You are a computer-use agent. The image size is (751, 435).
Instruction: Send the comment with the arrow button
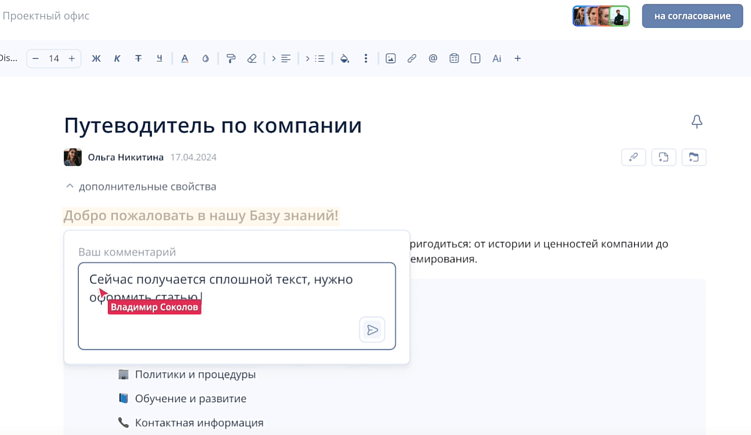372,330
